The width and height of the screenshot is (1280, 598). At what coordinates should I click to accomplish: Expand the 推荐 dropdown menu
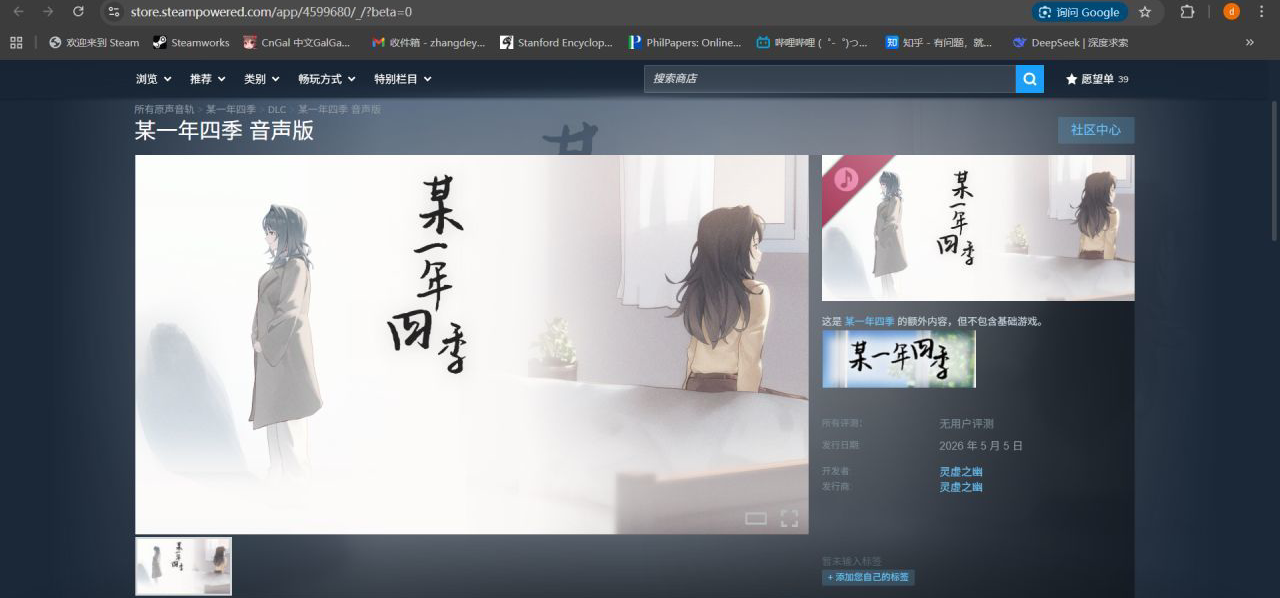[208, 79]
